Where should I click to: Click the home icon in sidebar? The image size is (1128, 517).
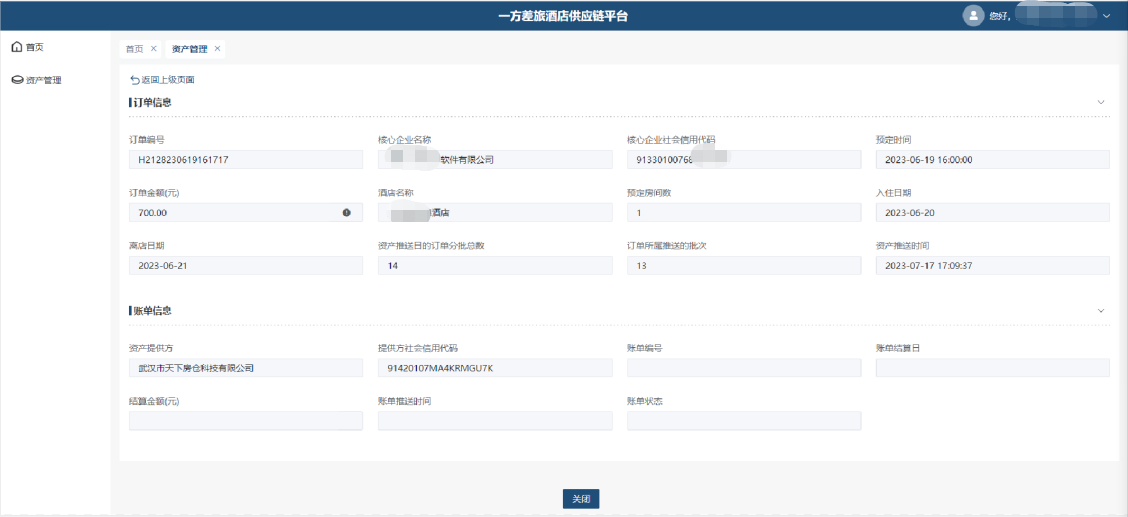[x=16, y=47]
